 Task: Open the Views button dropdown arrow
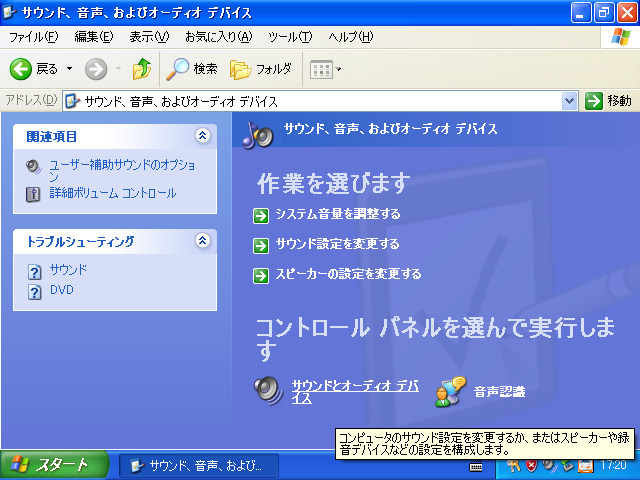[x=338, y=69]
